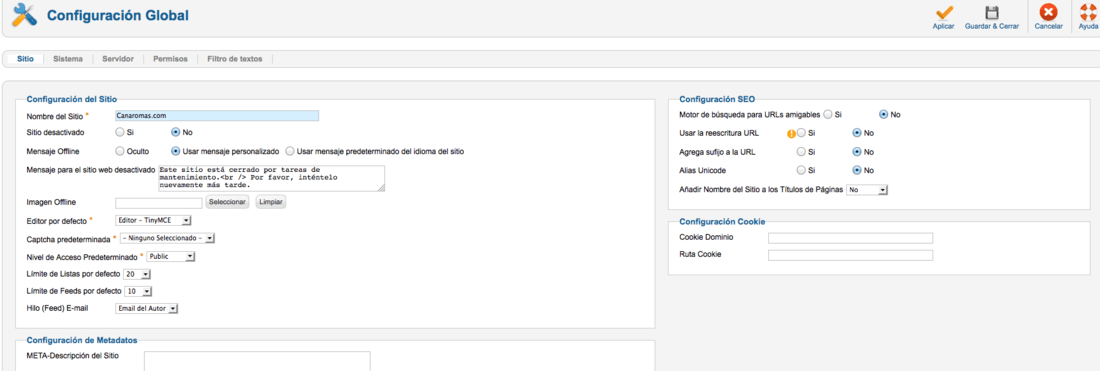The height and width of the screenshot is (371, 1100).
Task: Click the Configuración Cookie heading
Action: 722,222
